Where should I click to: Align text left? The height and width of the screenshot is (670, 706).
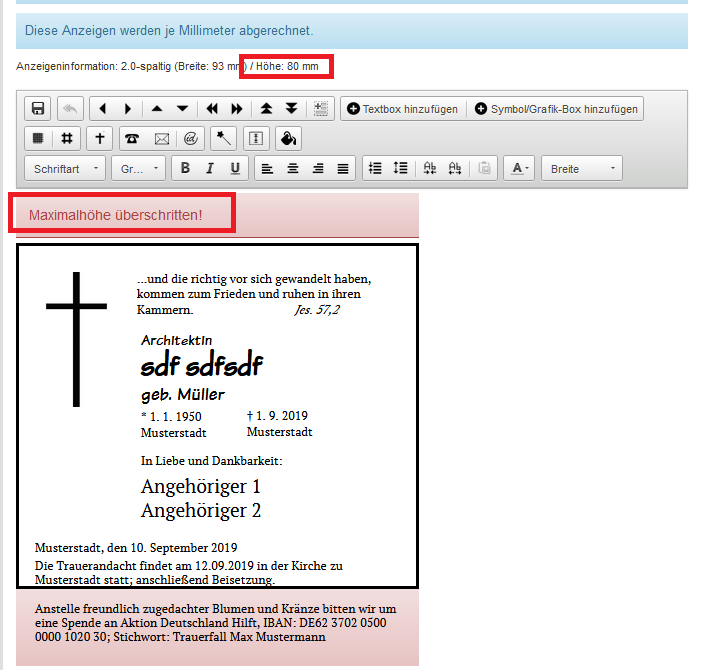click(267, 168)
